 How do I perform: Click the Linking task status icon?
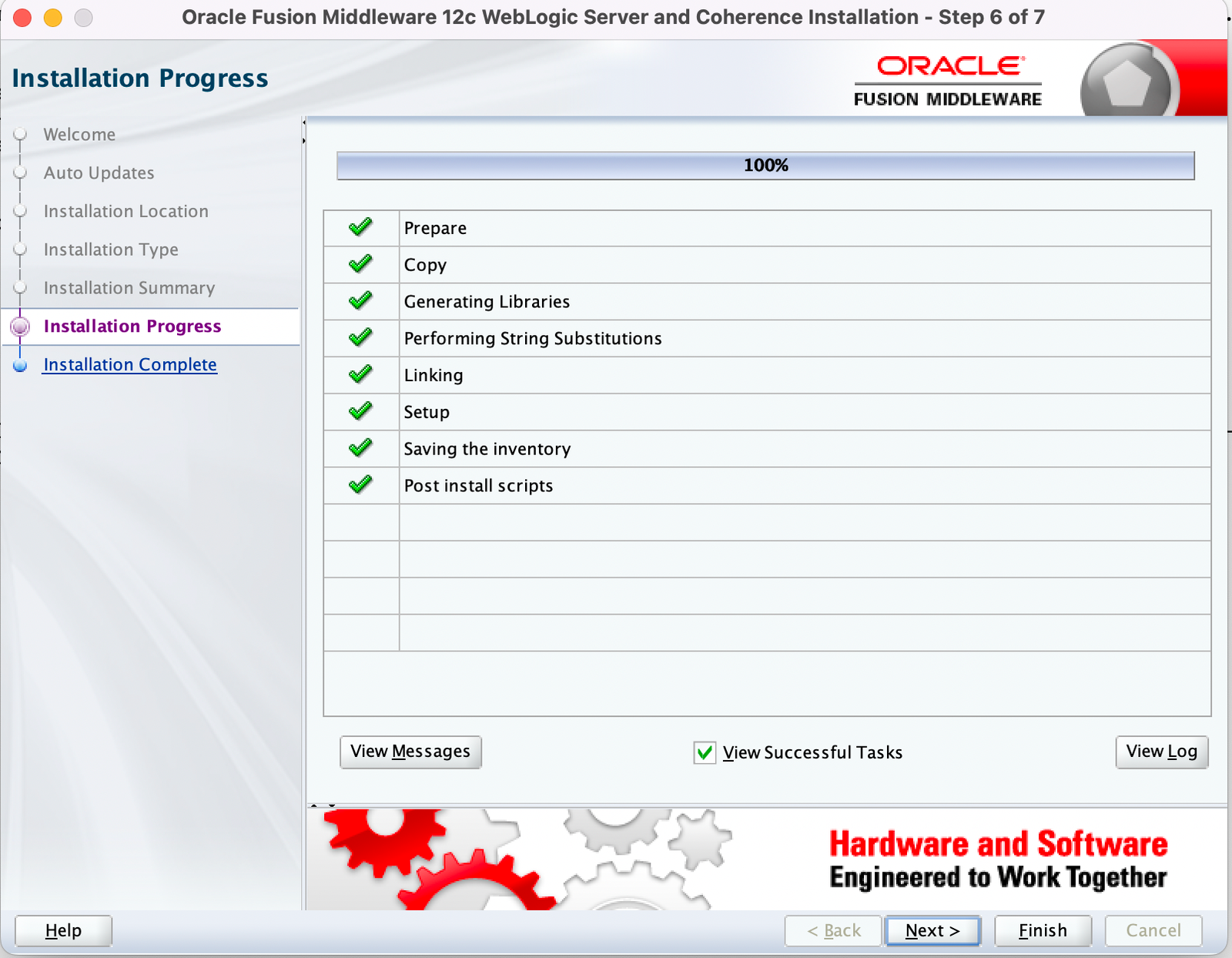pyautogui.click(x=360, y=375)
